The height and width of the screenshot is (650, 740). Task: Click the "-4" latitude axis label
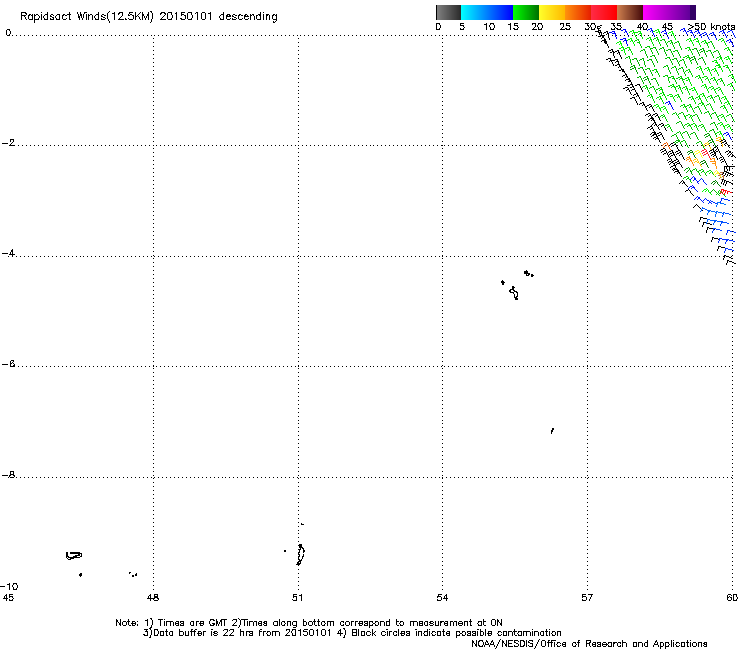click(8, 253)
